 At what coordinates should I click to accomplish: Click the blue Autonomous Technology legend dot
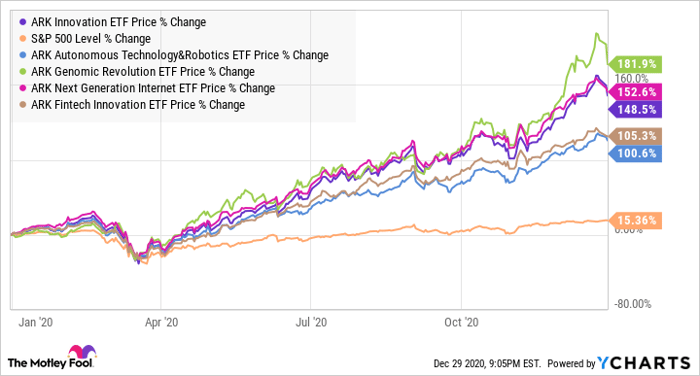[23, 55]
